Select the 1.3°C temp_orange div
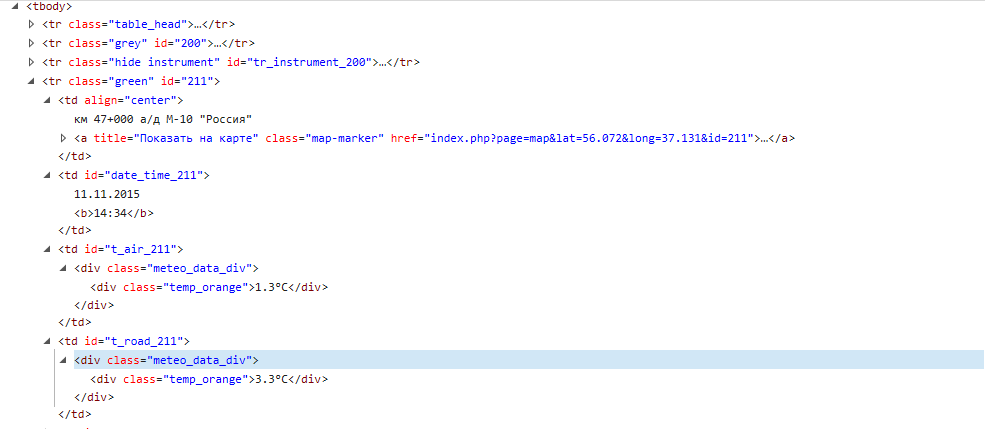 pos(208,287)
